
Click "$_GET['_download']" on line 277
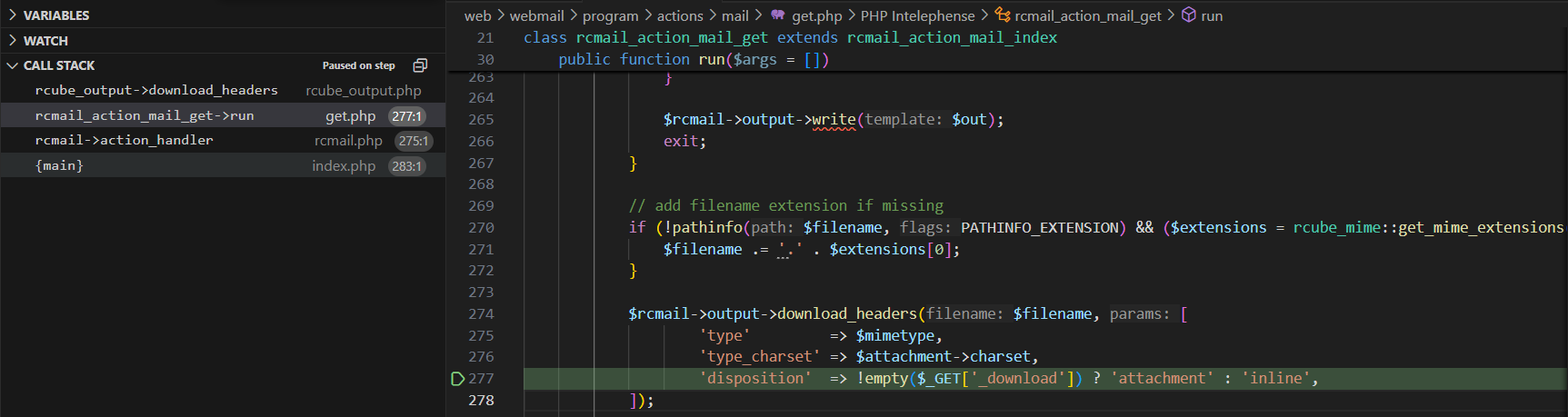click(x=995, y=379)
